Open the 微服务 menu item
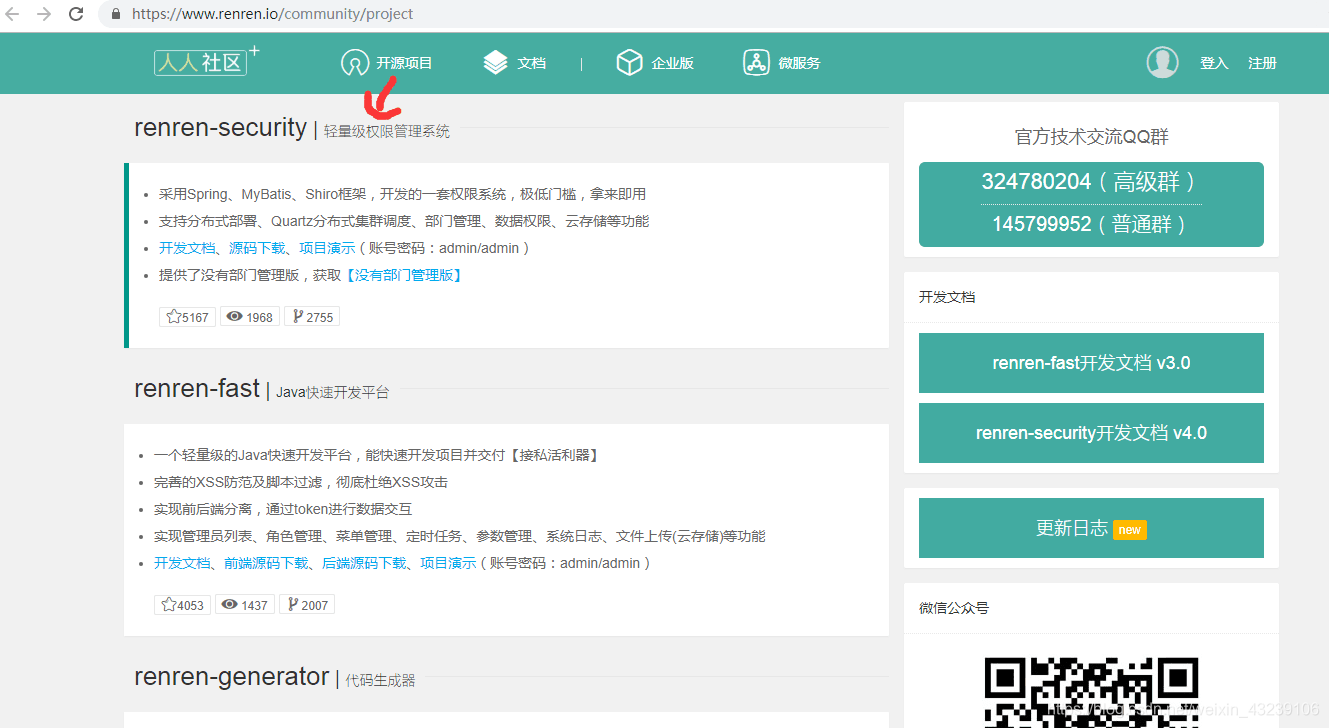1329x728 pixels. coord(799,63)
